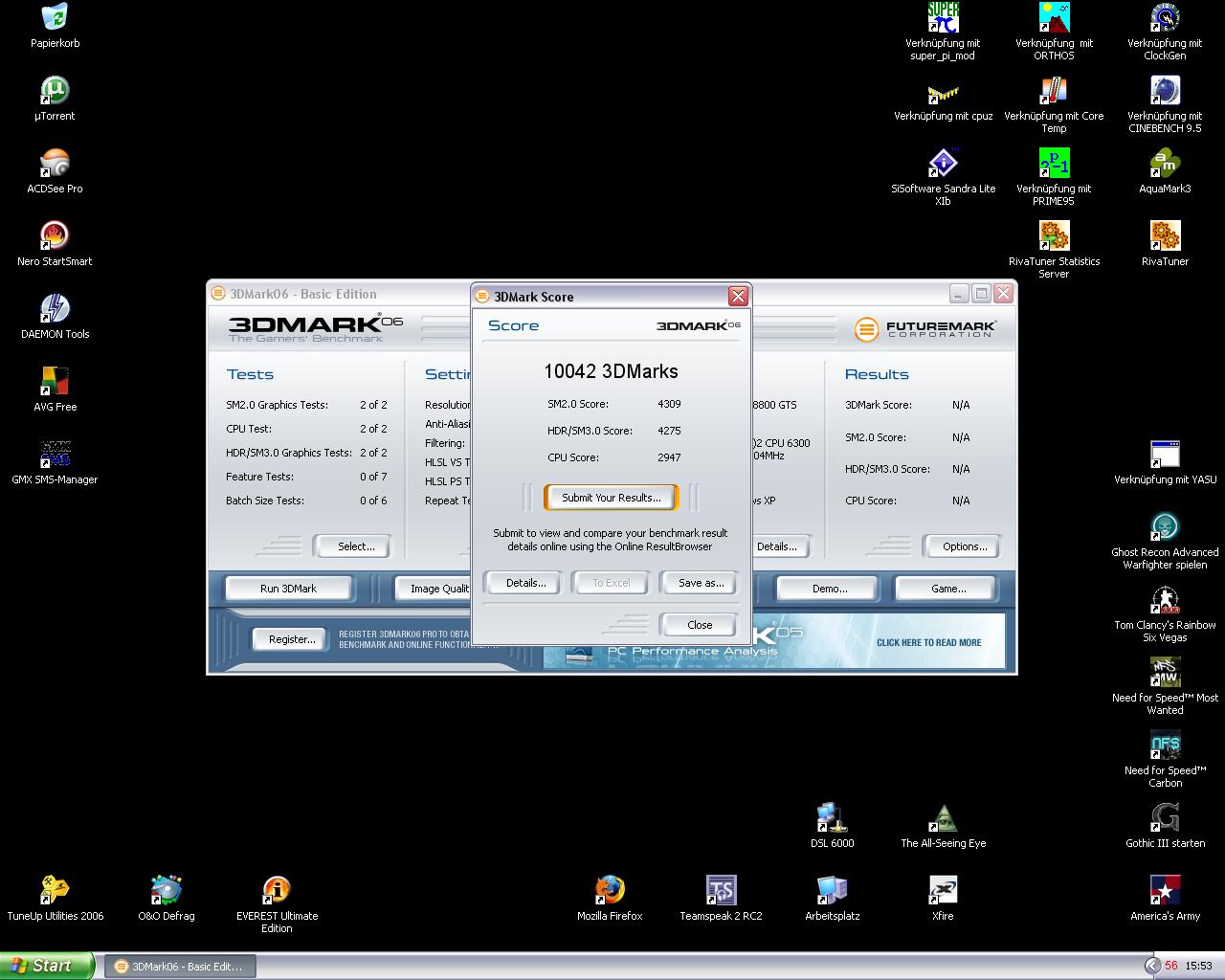Select EVEREST Ultimate Edition icon

point(277,891)
